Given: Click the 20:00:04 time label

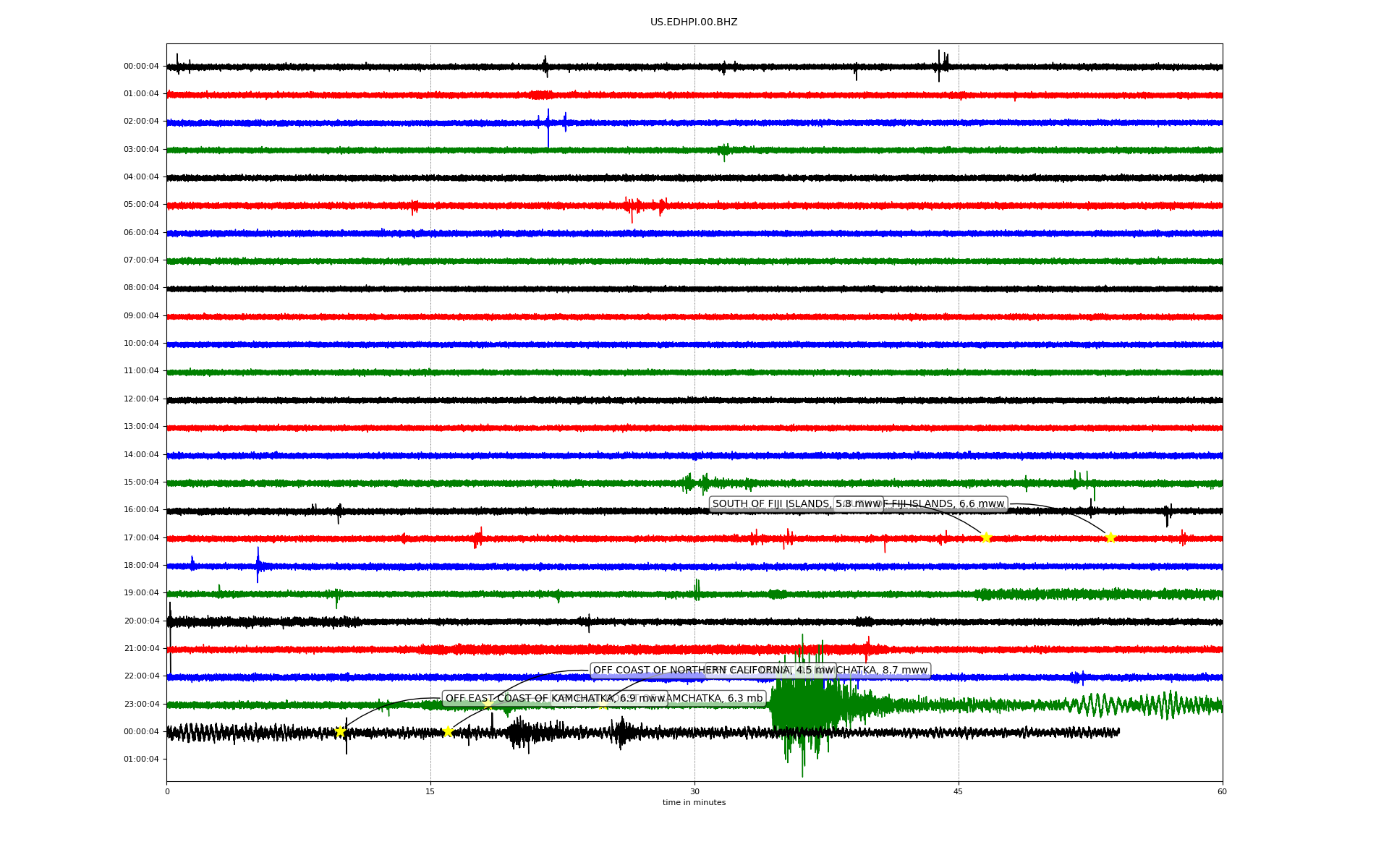Looking at the screenshot, I should coord(141,621).
